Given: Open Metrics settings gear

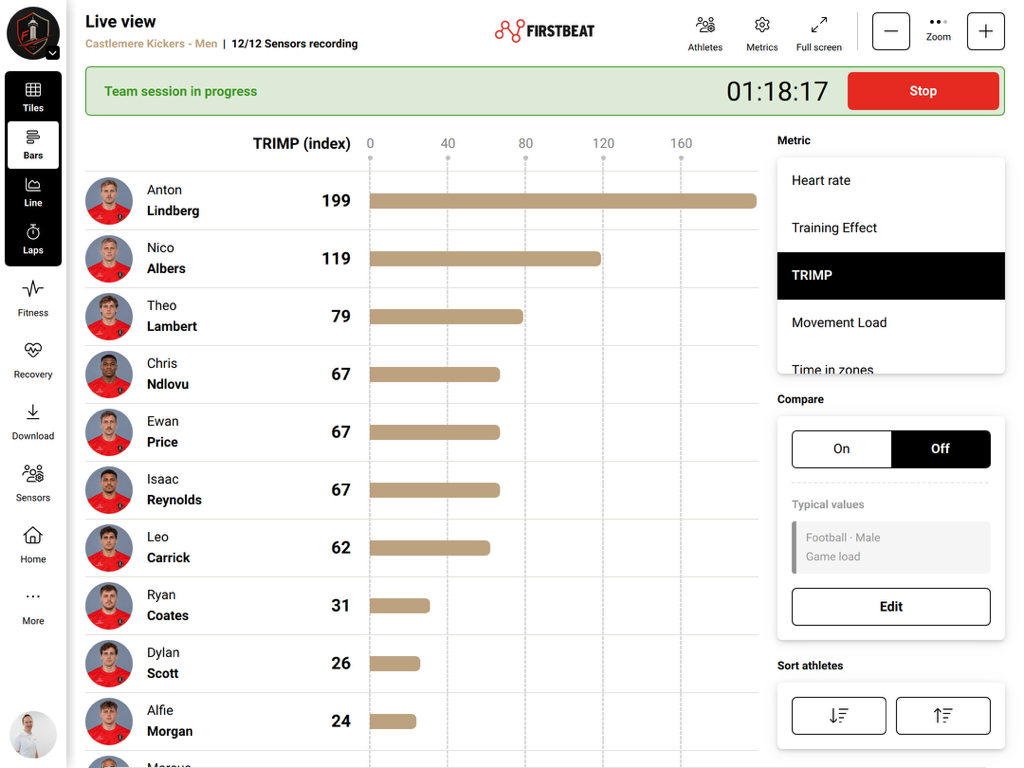Looking at the screenshot, I should tap(761, 34).
